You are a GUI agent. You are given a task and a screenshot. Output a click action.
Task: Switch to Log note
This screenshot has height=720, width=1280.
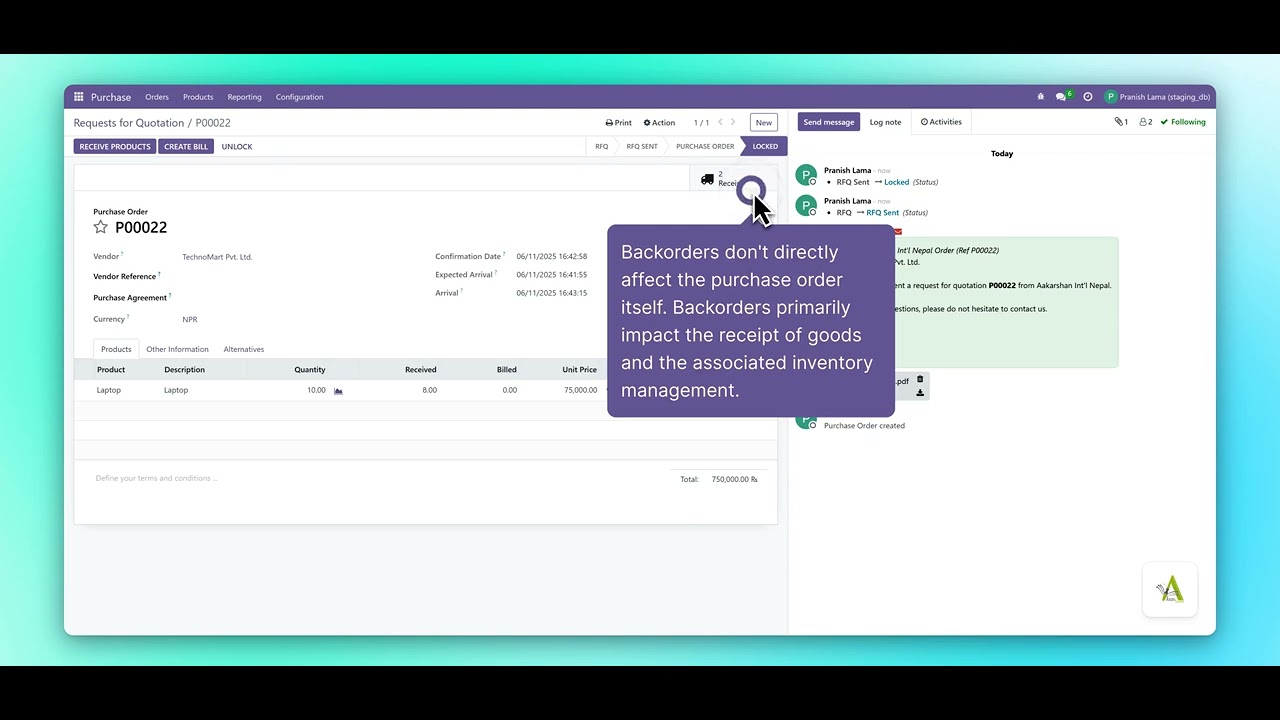tap(885, 122)
